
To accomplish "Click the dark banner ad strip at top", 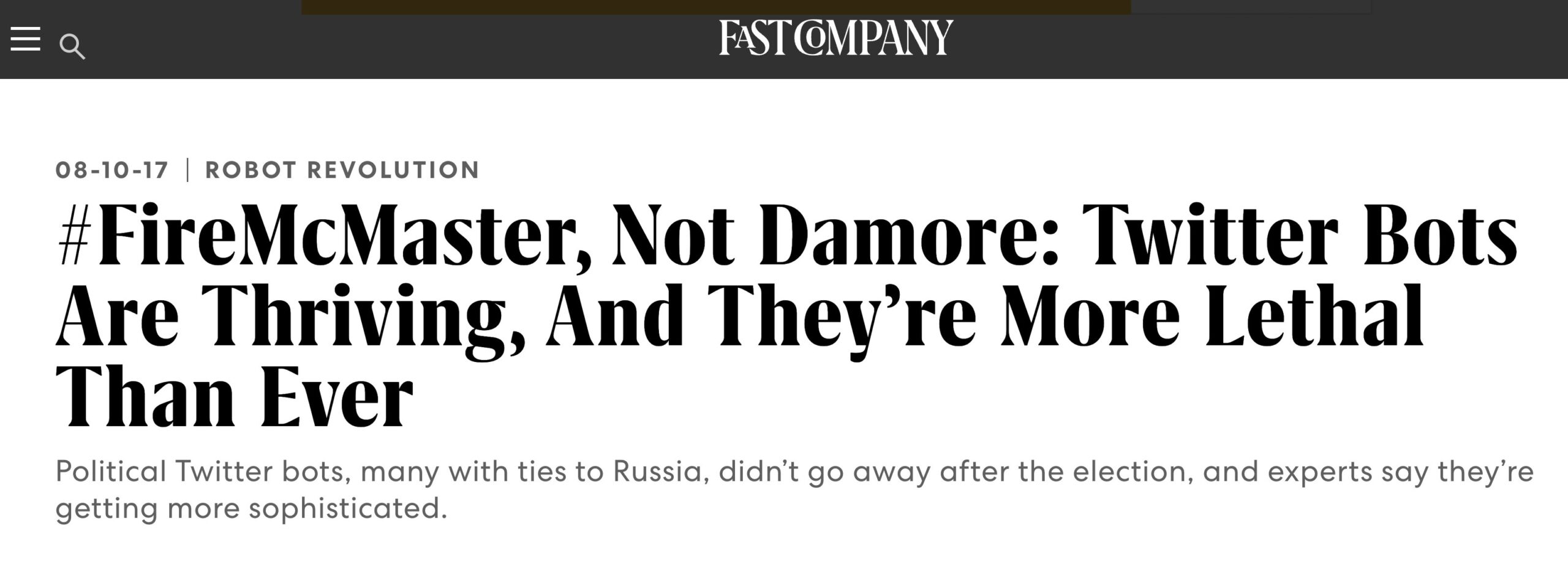I will 715,7.
